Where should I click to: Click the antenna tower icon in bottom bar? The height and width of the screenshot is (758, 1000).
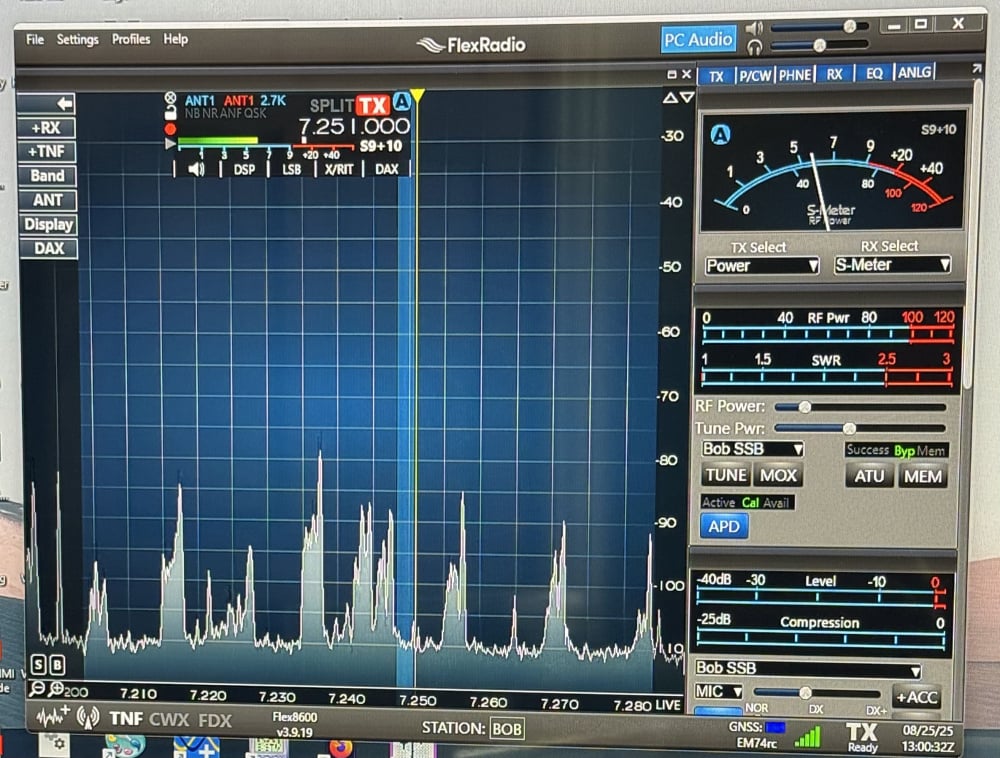coord(88,718)
